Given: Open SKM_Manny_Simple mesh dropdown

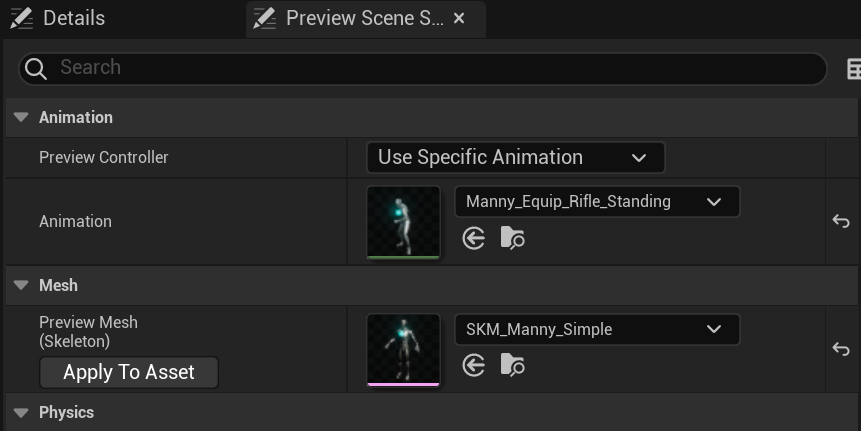Looking at the screenshot, I should point(597,329).
